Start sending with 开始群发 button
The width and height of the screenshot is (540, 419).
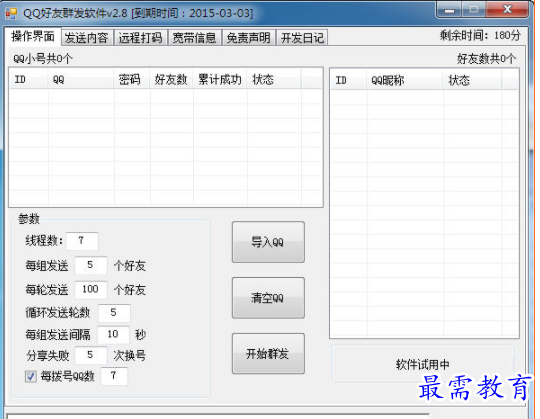(x=268, y=354)
